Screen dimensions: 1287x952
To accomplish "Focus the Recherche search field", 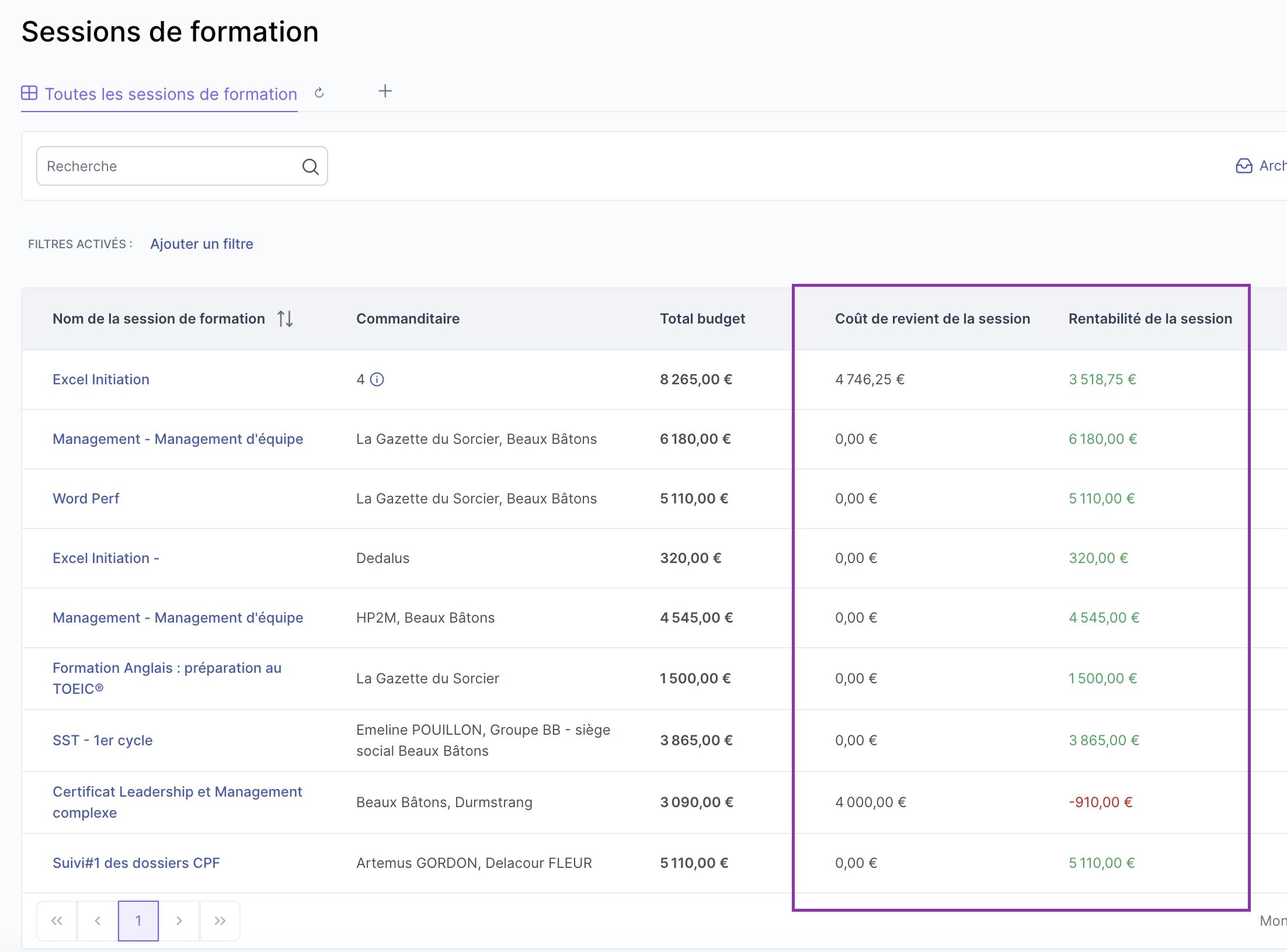I will click(169, 166).
